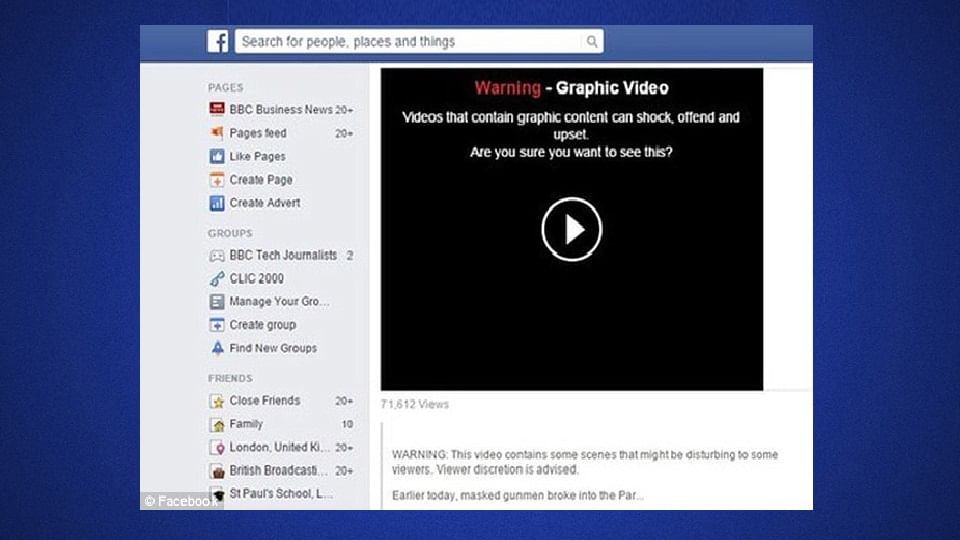This screenshot has width=960, height=540.
Task: Click the Create Page icon
Action: 217,179
